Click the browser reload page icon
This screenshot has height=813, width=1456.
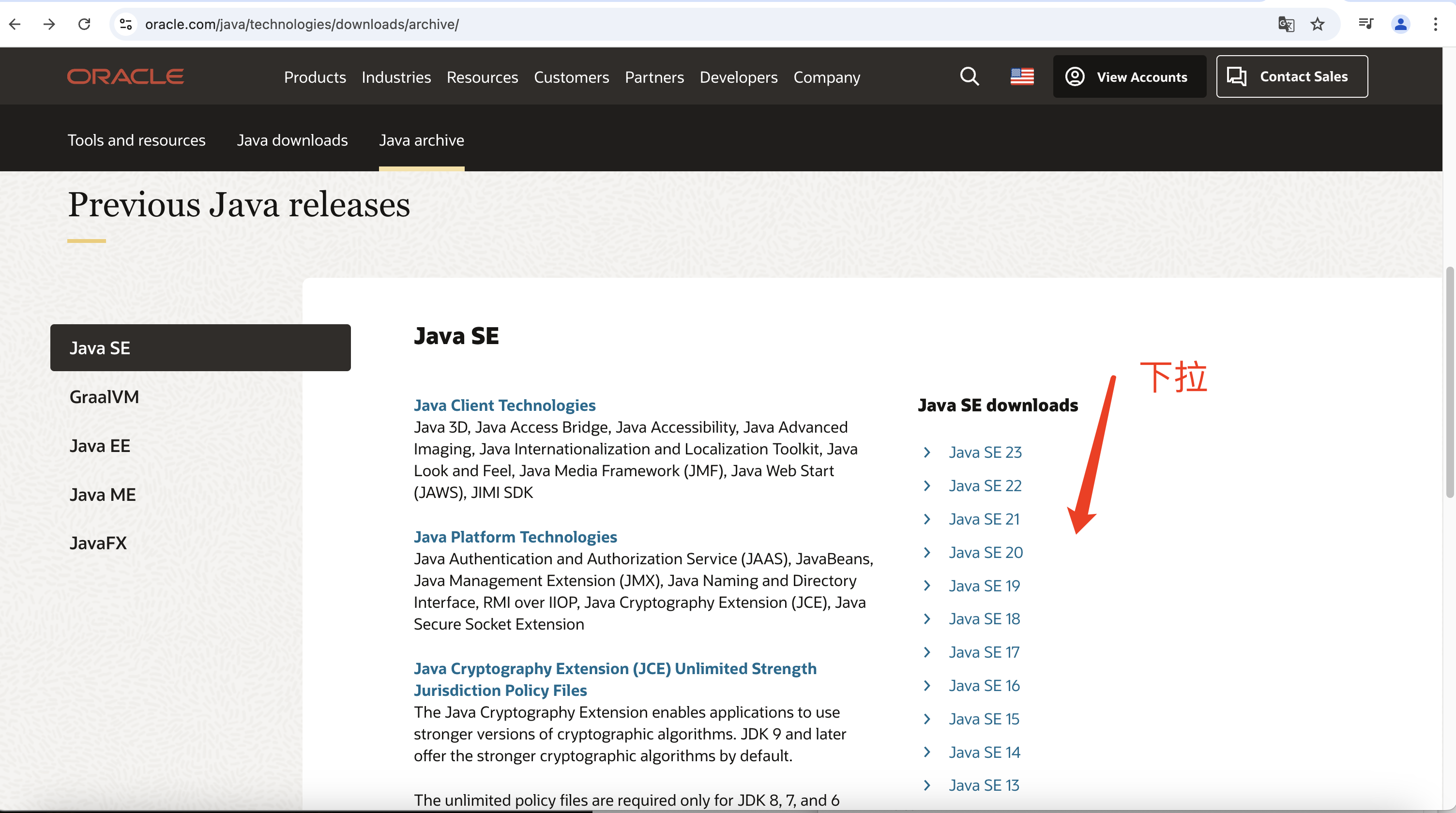click(84, 24)
